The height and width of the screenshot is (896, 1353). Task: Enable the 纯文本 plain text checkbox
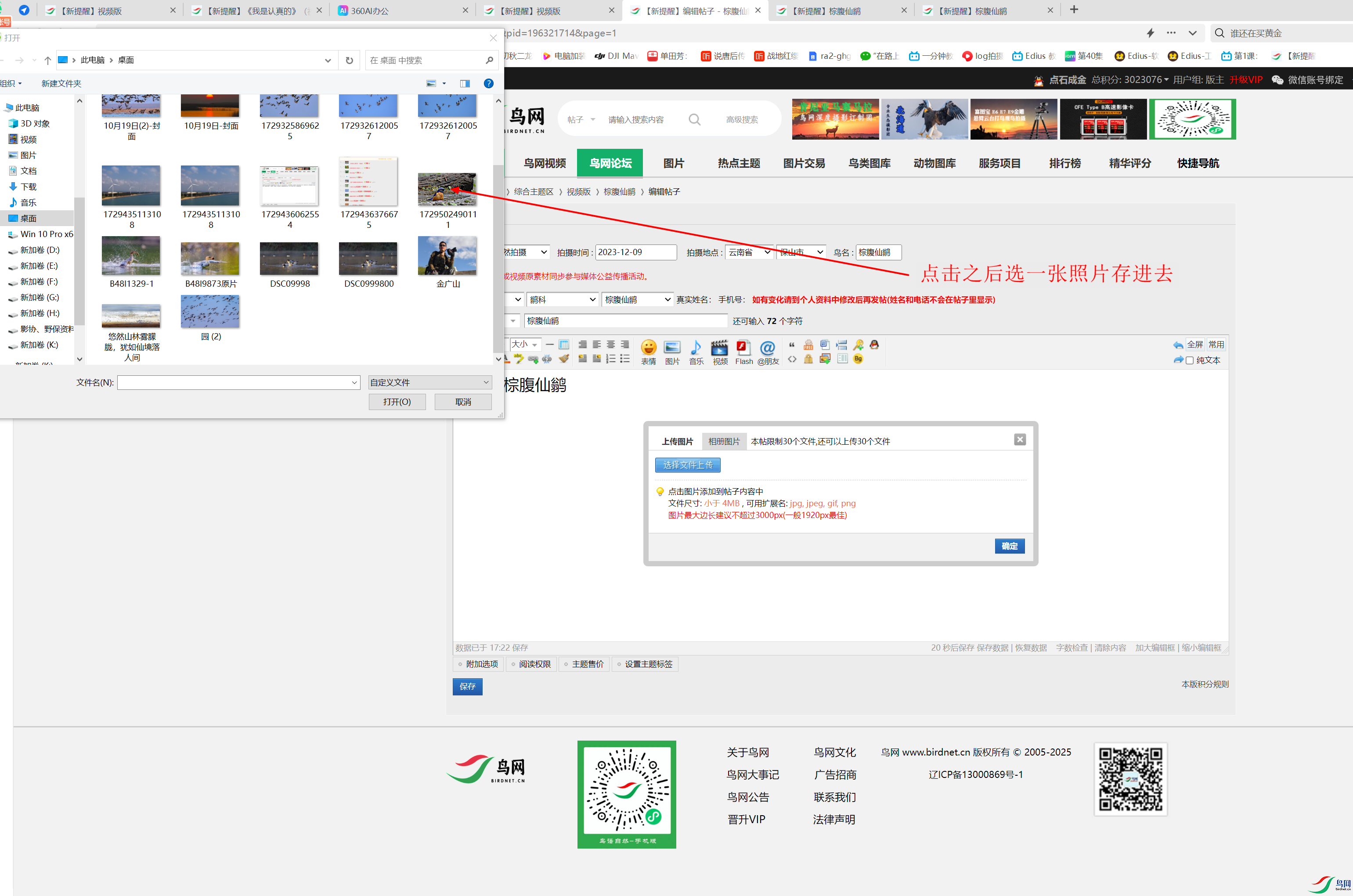1190,360
